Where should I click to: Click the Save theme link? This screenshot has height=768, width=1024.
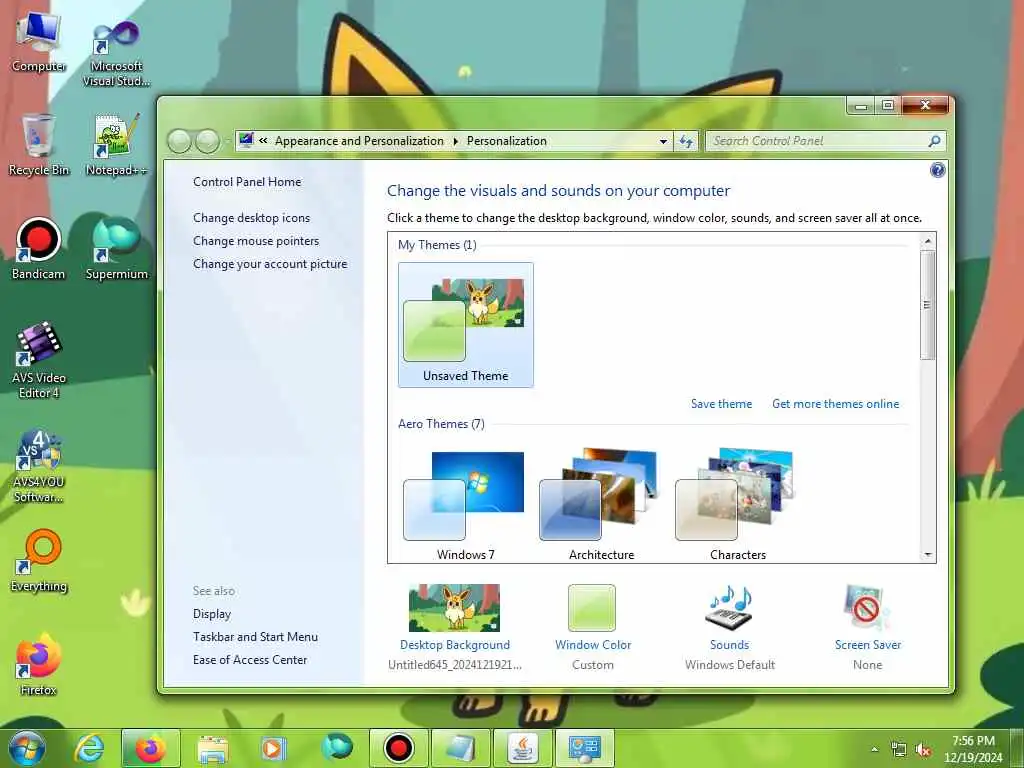click(x=721, y=404)
